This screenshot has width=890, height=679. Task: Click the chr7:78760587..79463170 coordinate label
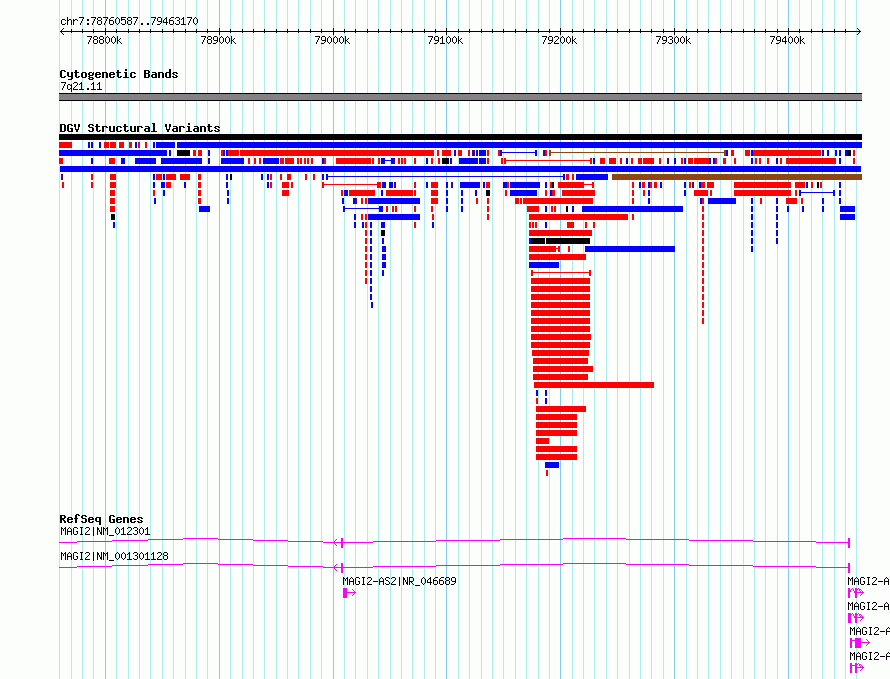tap(129, 21)
